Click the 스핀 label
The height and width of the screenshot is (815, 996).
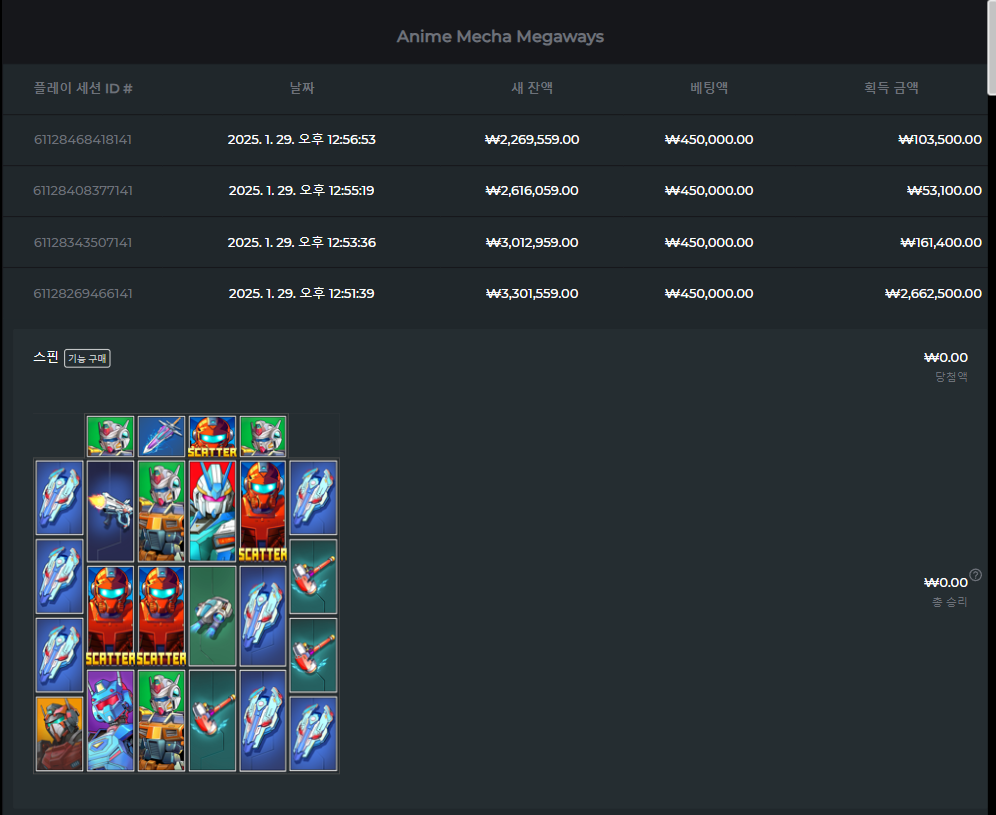click(x=46, y=357)
